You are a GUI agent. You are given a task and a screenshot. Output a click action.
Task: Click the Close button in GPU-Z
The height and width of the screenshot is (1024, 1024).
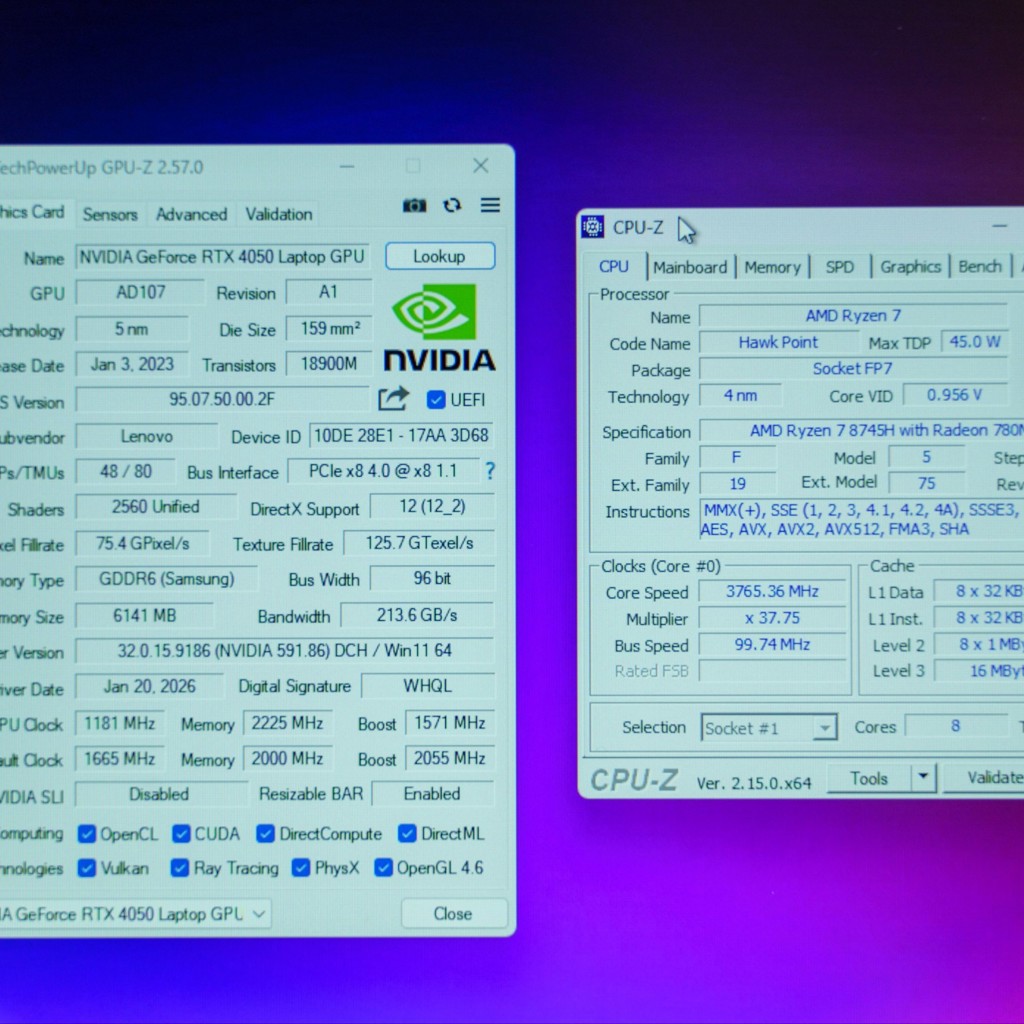[x=453, y=914]
